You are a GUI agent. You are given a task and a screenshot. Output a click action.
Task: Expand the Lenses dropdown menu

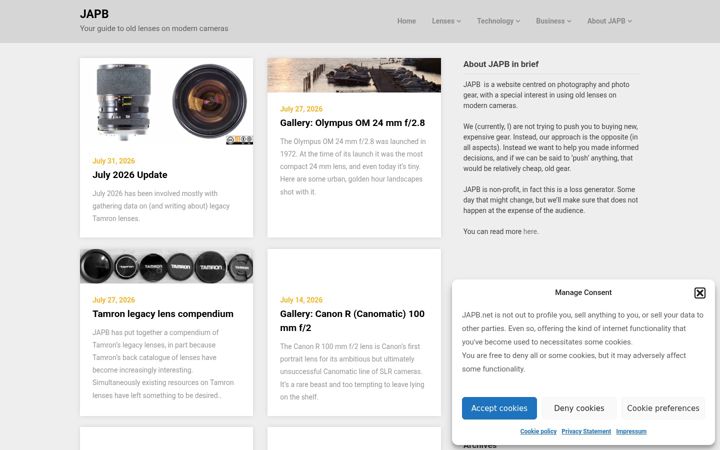click(x=446, y=21)
